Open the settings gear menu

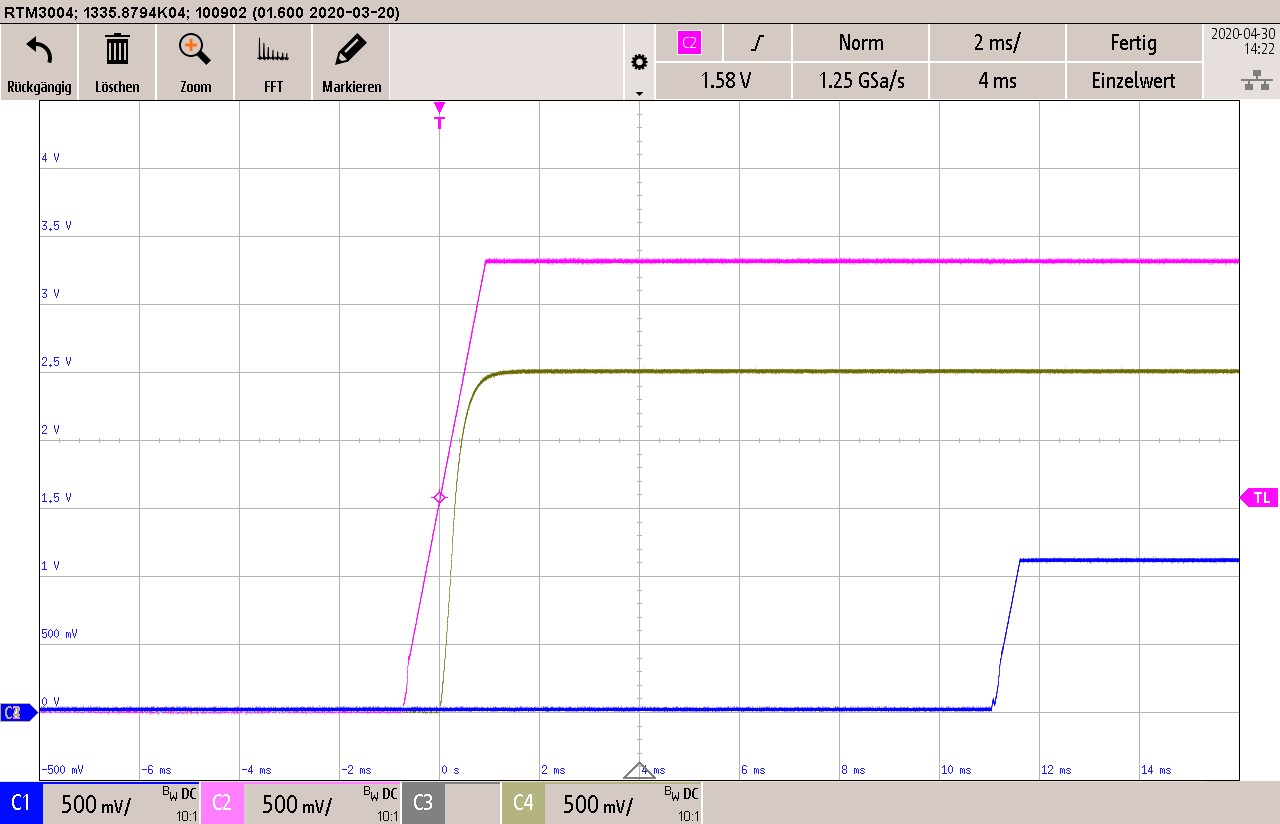(639, 62)
